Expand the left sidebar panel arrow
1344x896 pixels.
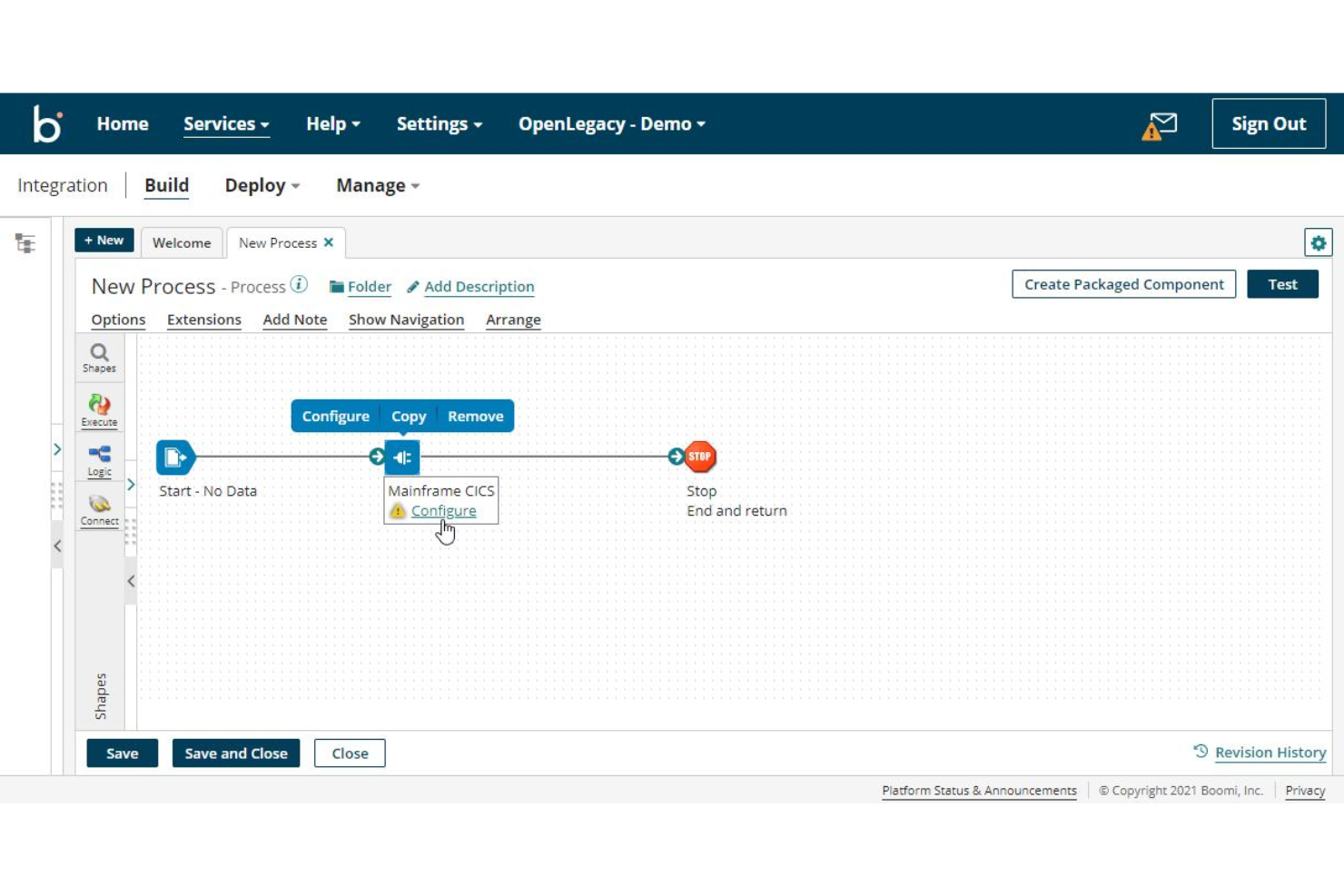tap(57, 449)
